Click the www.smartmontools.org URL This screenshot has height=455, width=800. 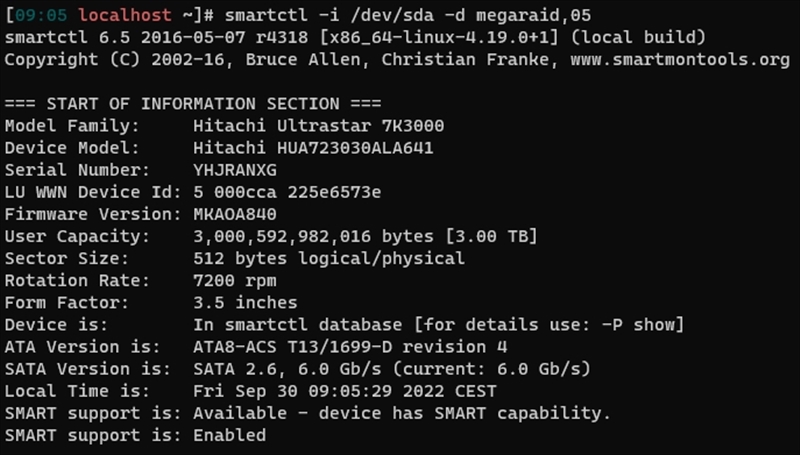tap(680, 60)
